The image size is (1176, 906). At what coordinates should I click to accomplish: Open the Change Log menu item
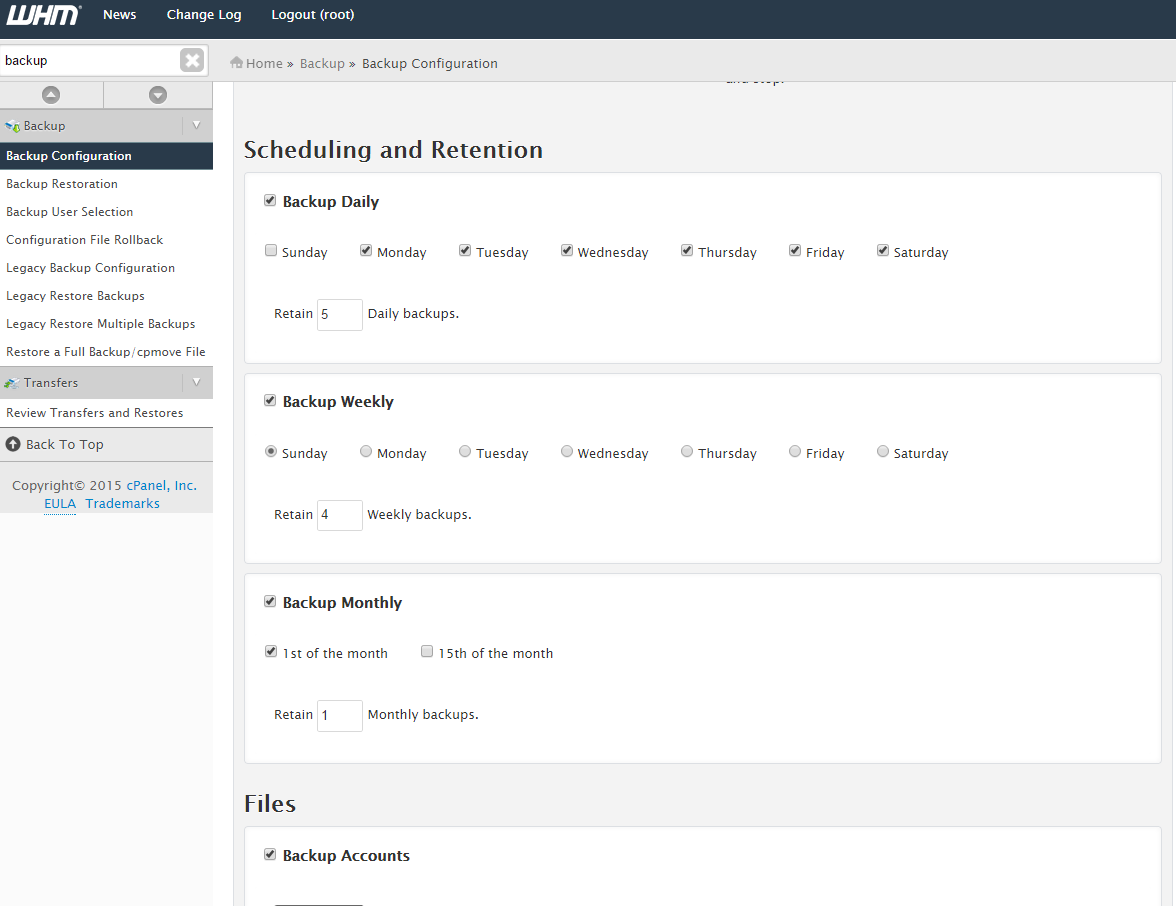pos(204,15)
